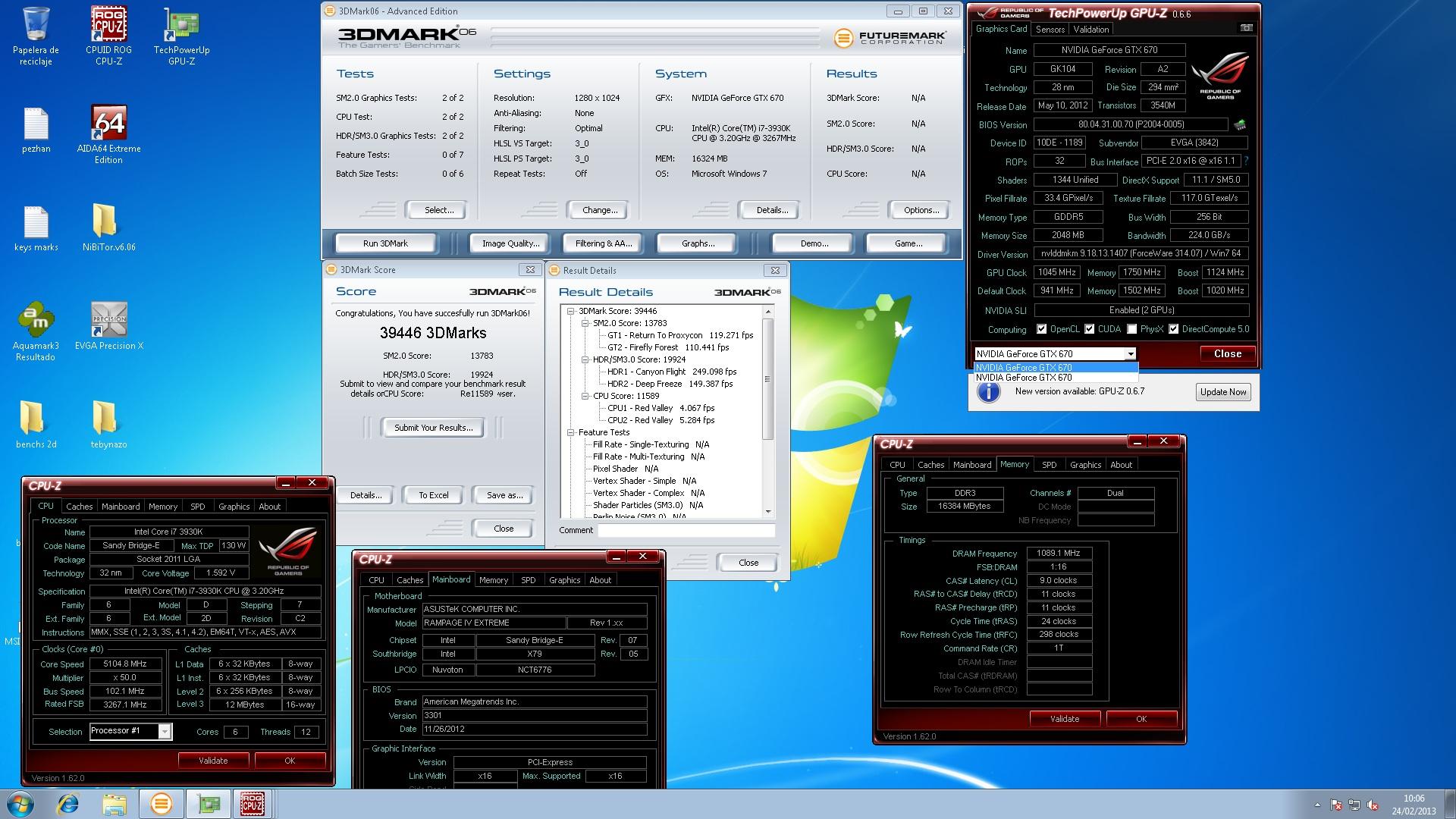Open the pezhan text file icon

pyautogui.click(x=36, y=130)
